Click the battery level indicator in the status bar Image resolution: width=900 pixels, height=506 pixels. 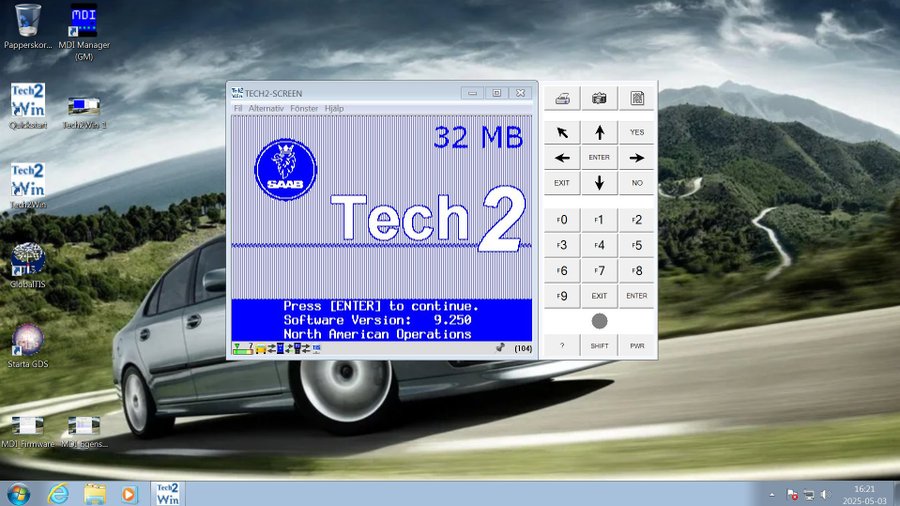[x=243, y=348]
